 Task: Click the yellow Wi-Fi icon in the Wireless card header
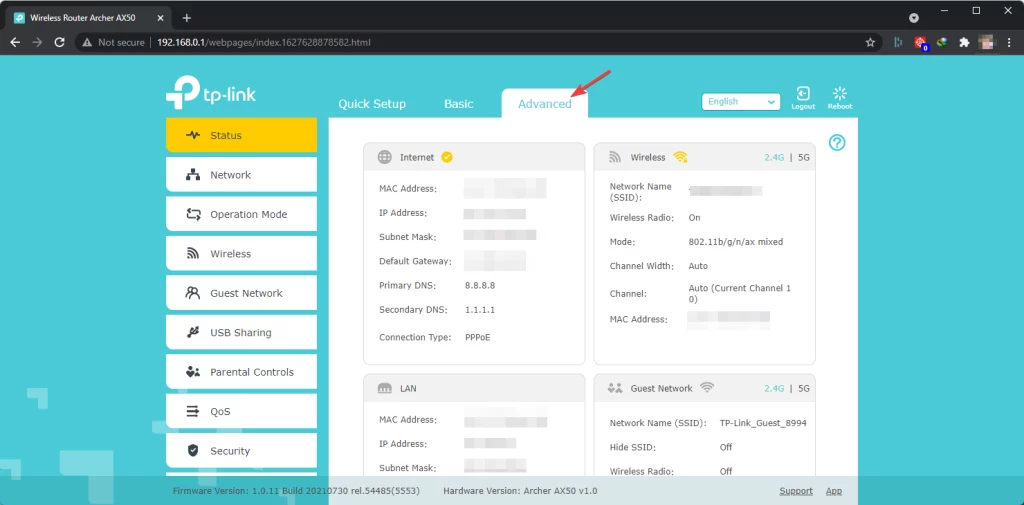[680, 157]
